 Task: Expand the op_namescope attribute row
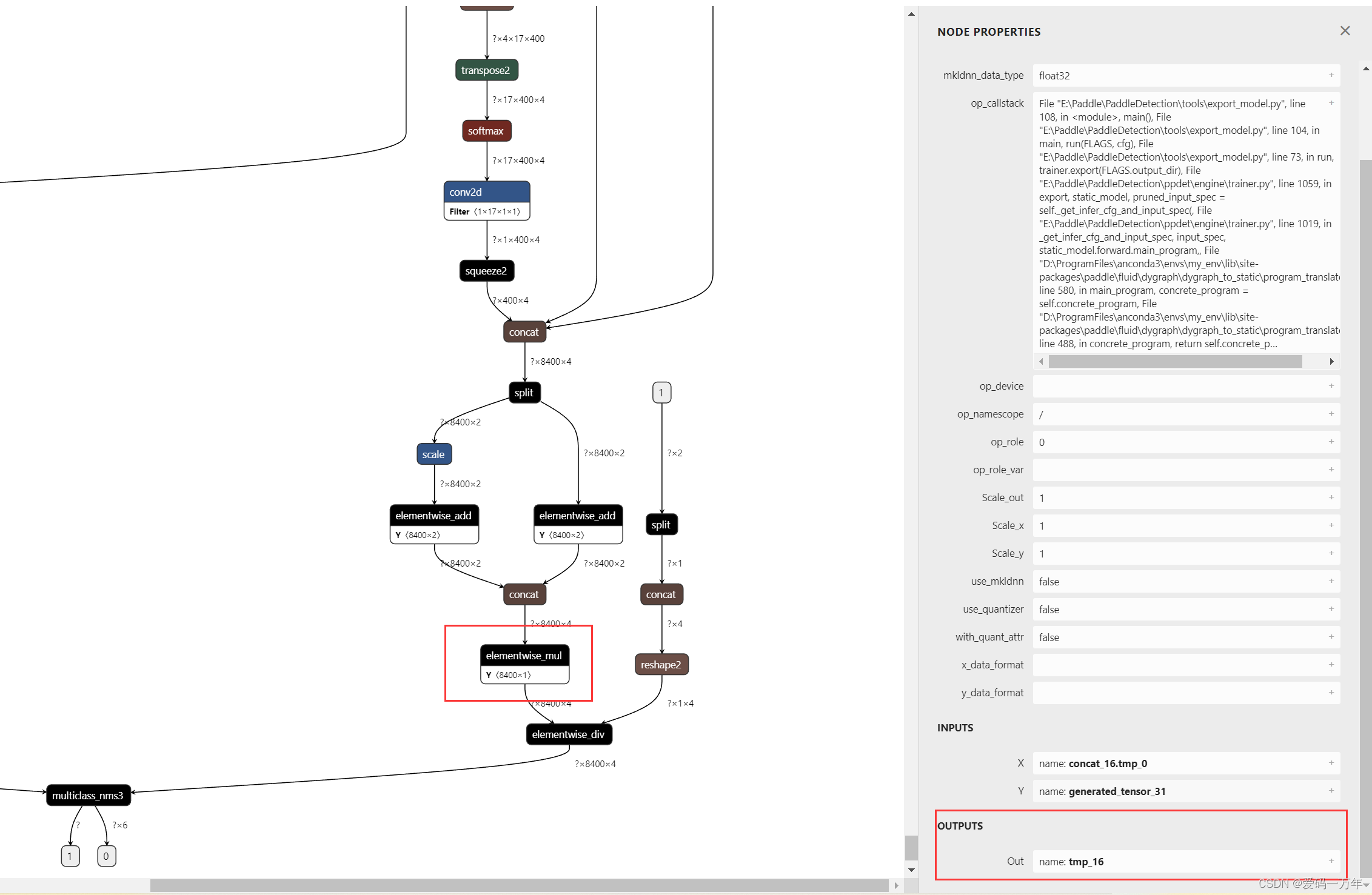1331,414
